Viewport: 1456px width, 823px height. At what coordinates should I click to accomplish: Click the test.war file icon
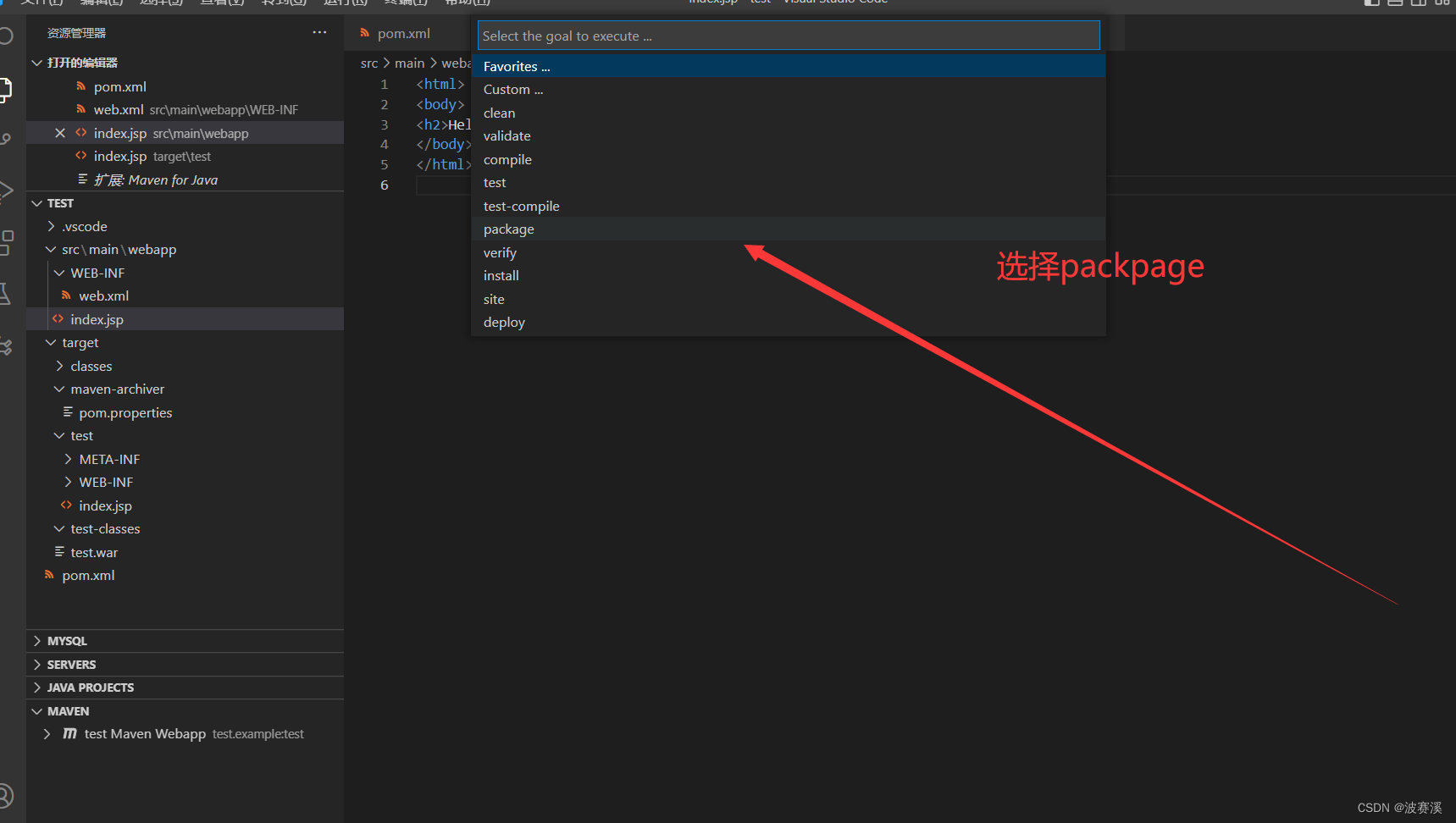point(59,552)
